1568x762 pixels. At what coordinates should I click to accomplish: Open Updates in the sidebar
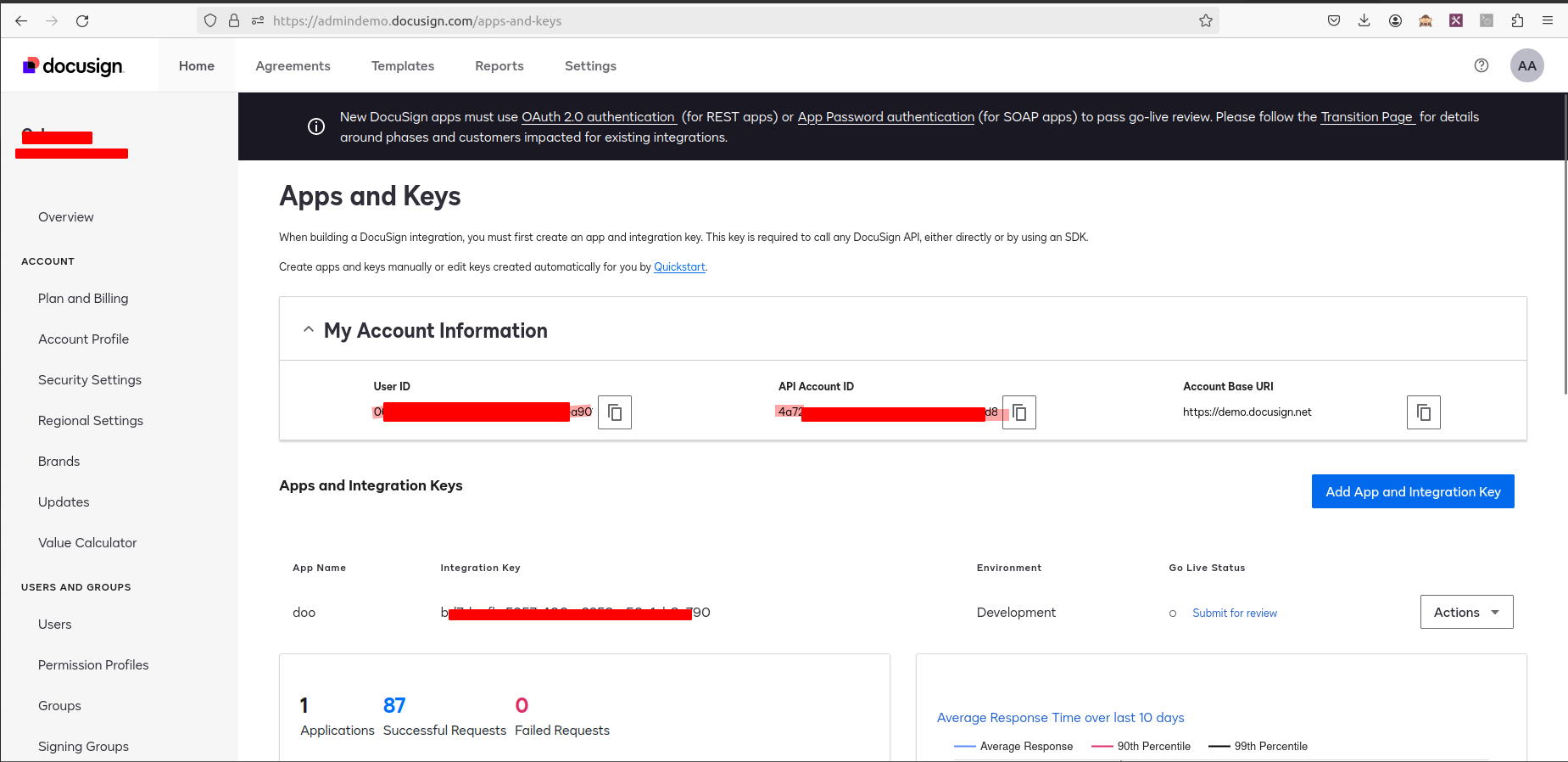coord(64,502)
